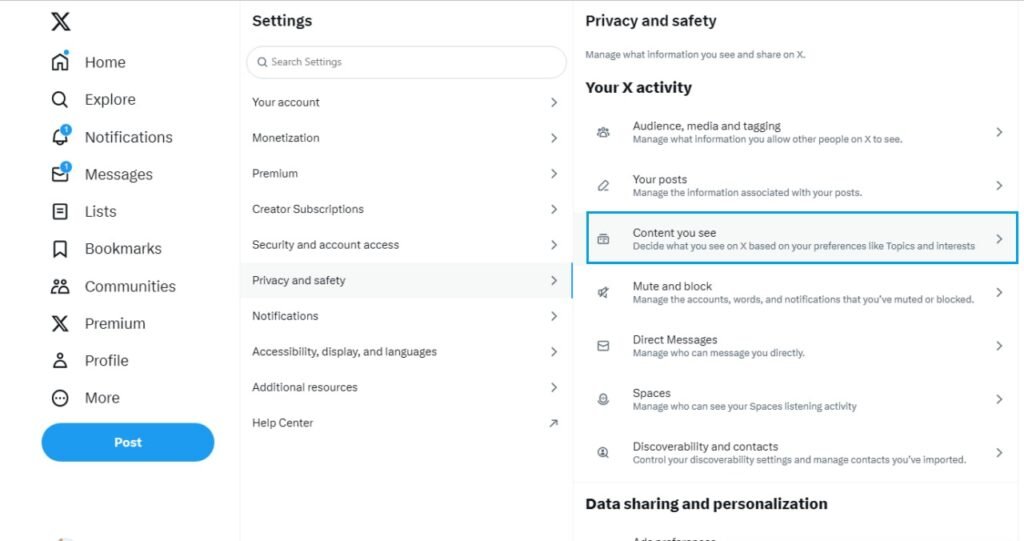The height and width of the screenshot is (541, 1024).
Task: Open the Help Center link
Action: 283,423
